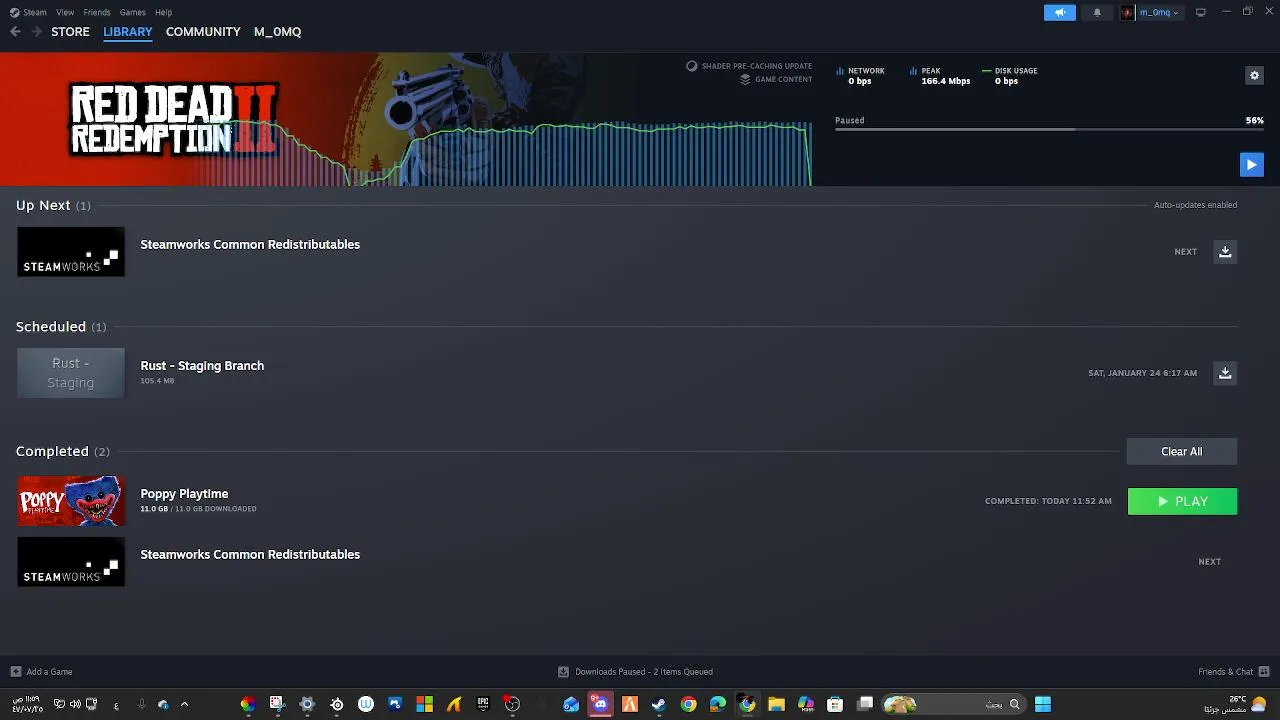This screenshot has height=720, width=1280.
Task: Open the Steam menu
Action: pyautogui.click(x=28, y=12)
